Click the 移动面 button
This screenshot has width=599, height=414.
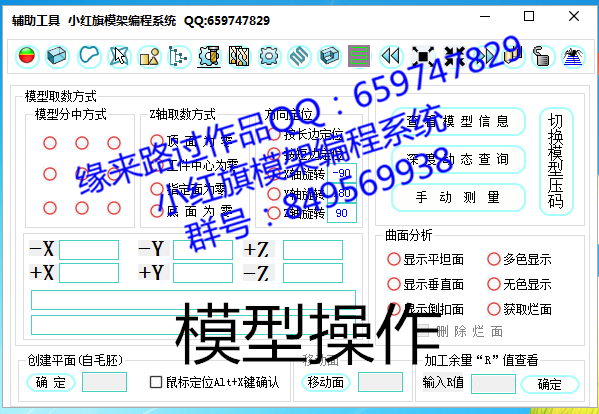pos(325,382)
